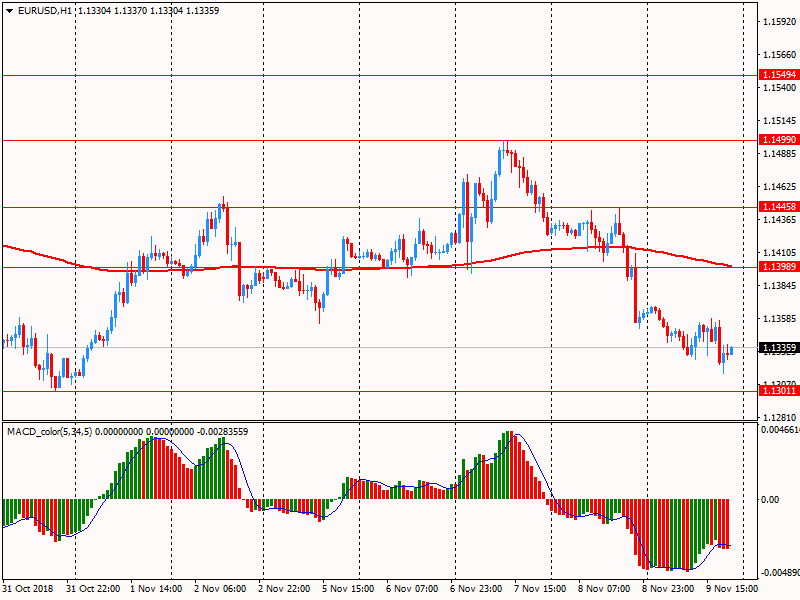Click the current price 1.13359 marker
The image size is (800, 600).
(x=778, y=348)
